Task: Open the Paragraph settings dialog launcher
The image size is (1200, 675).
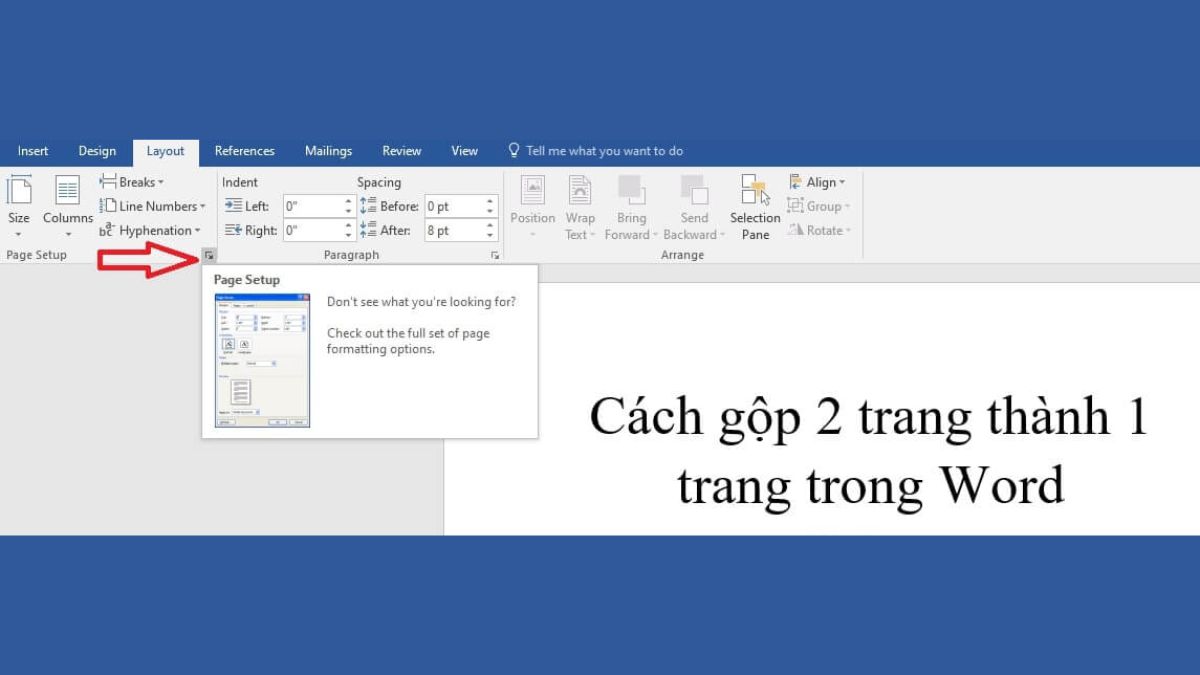Action: click(x=495, y=255)
